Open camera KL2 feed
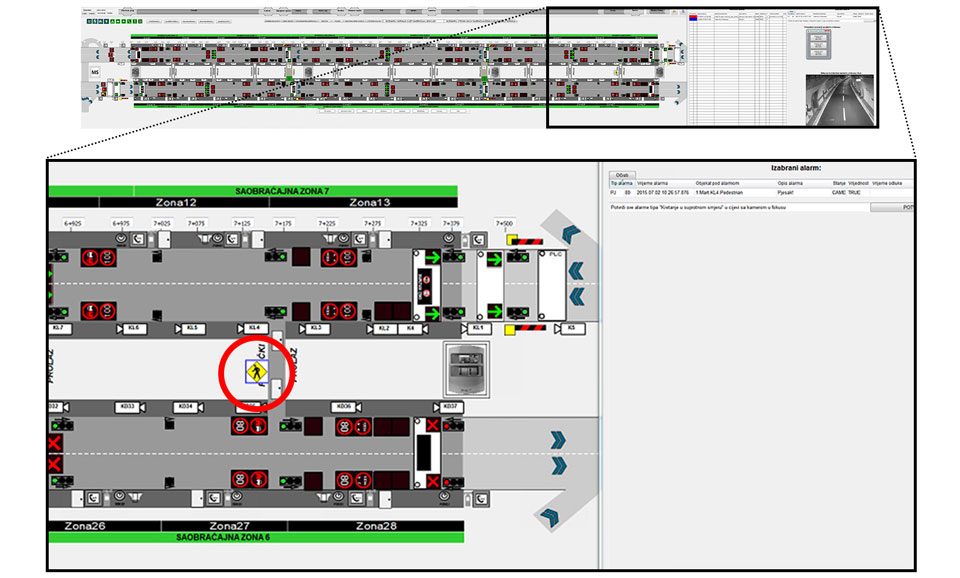The image size is (960, 578). click(x=384, y=329)
